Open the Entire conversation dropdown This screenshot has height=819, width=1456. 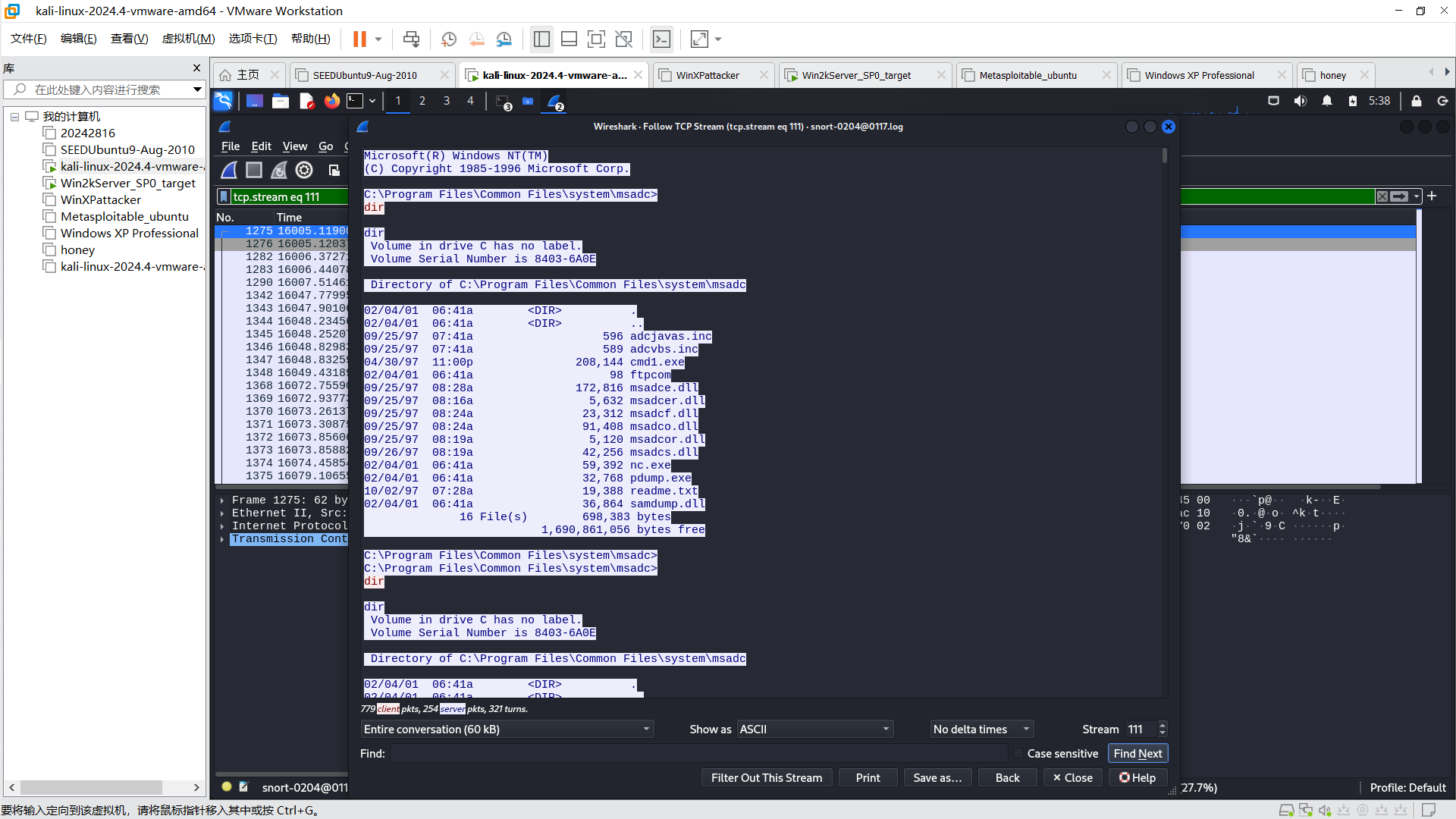[x=507, y=729]
